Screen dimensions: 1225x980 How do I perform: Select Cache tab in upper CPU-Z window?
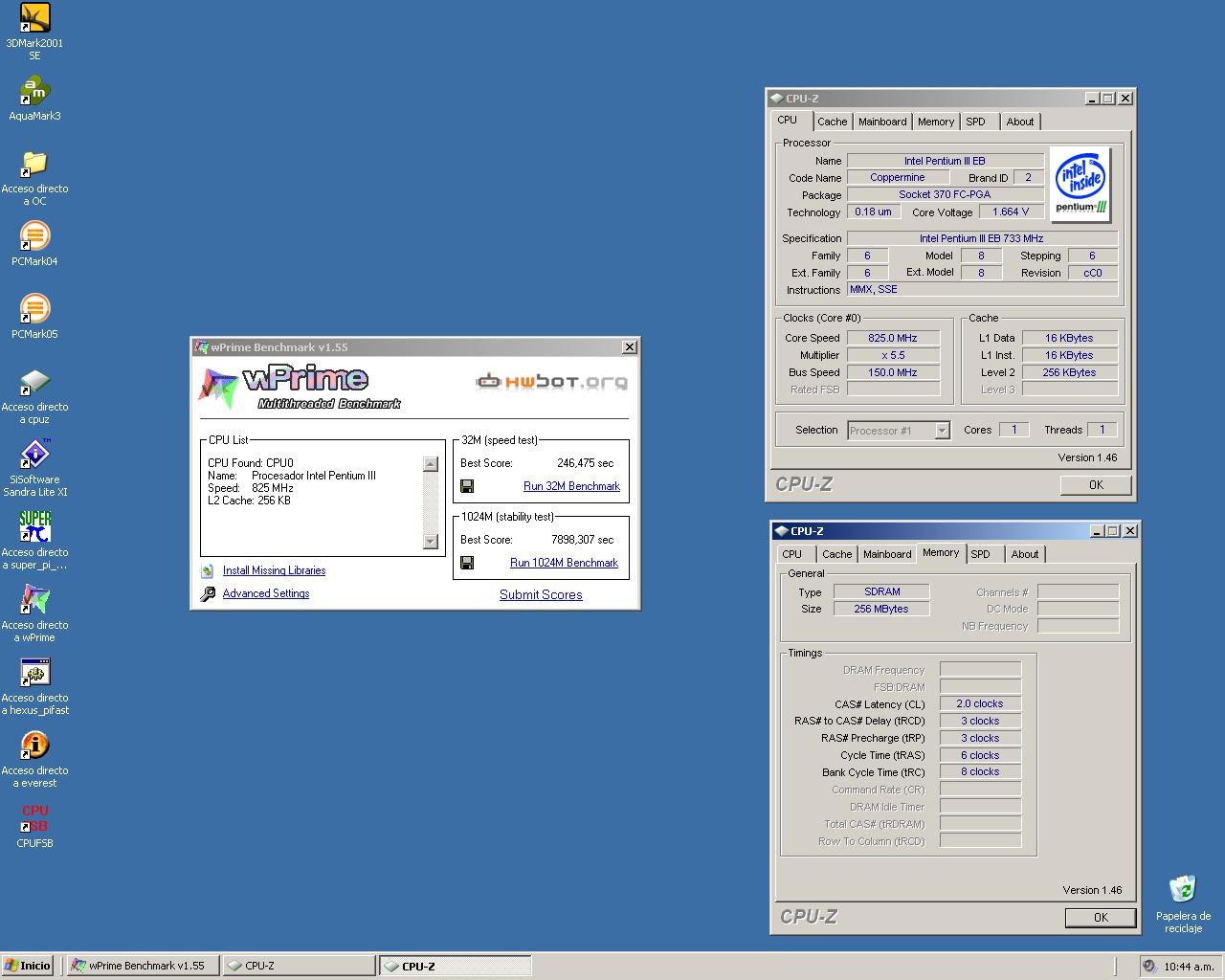click(x=832, y=122)
